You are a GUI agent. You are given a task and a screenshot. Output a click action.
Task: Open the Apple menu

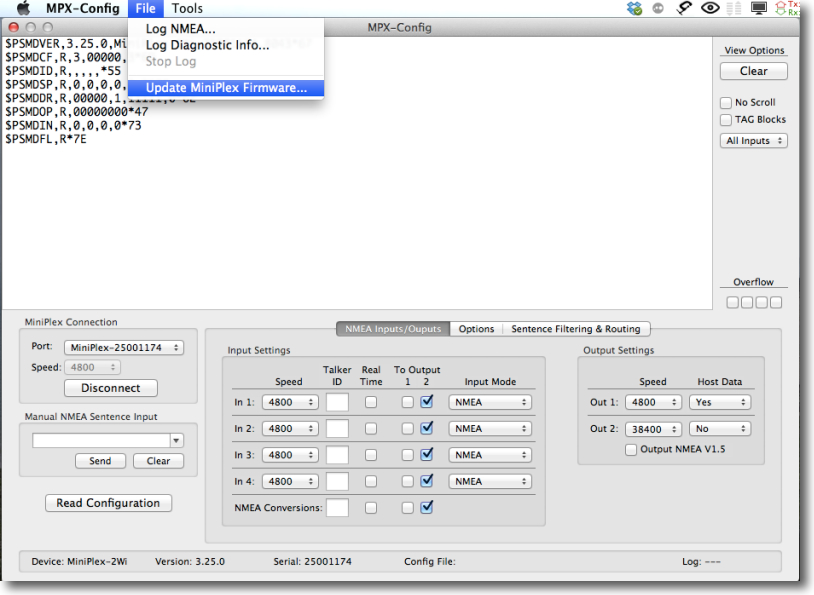(x=23, y=8)
